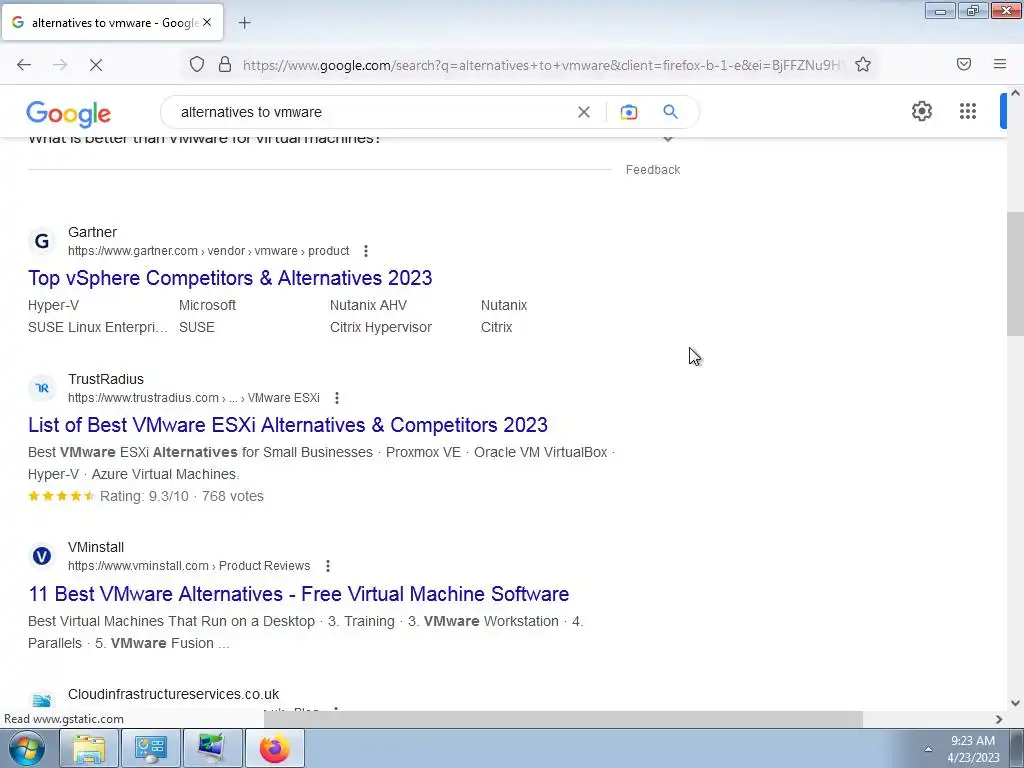
Task: Select 'Hyper-V' in Gartner result
Action: click(x=54, y=306)
